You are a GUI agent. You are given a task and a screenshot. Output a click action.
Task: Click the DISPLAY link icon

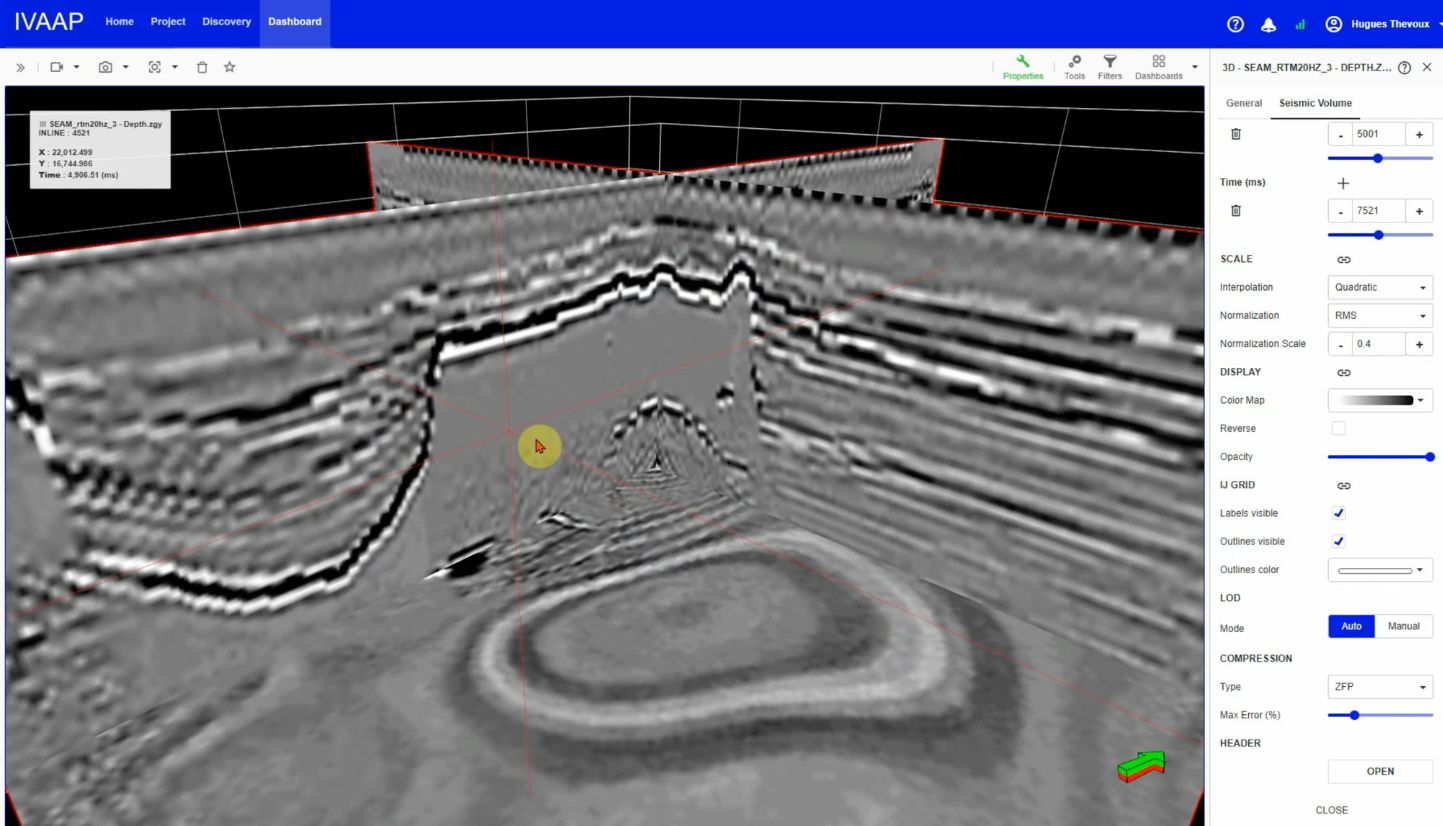(x=1344, y=372)
